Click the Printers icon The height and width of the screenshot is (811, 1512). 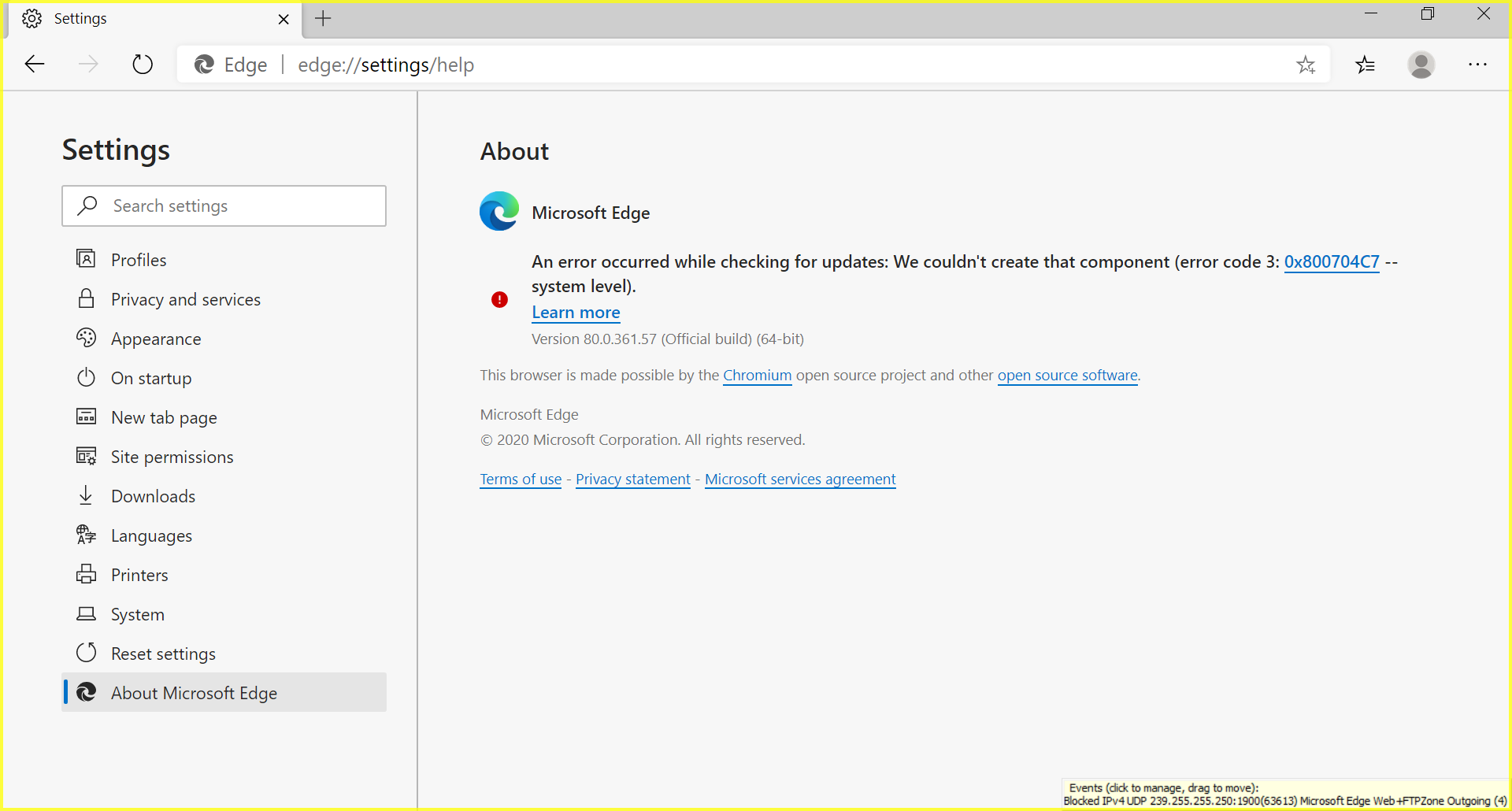pyautogui.click(x=86, y=574)
